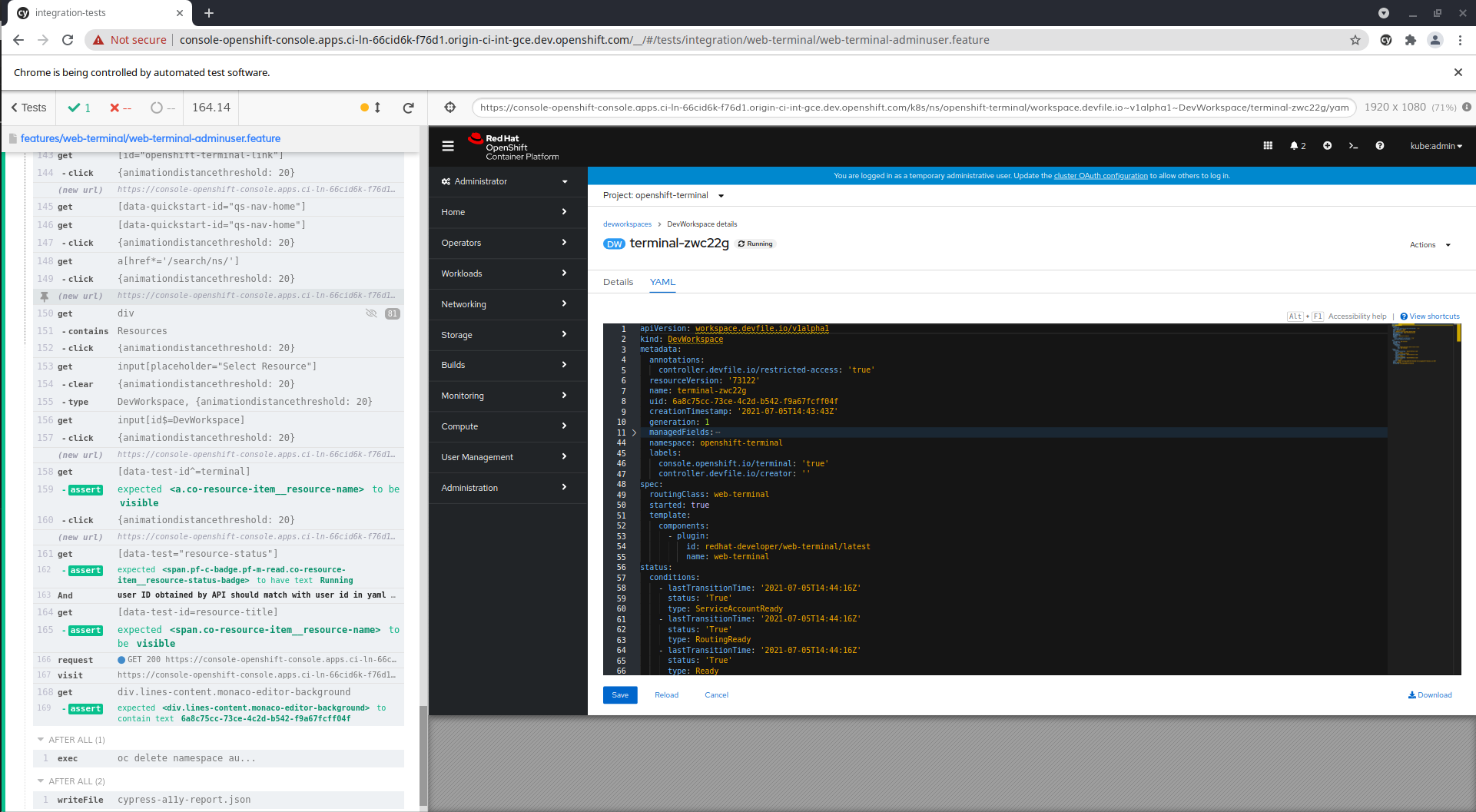The height and width of the screenshot is (812, 1476).
Task: Click the 81 elements badge on row 150
Action: point(393,313)
